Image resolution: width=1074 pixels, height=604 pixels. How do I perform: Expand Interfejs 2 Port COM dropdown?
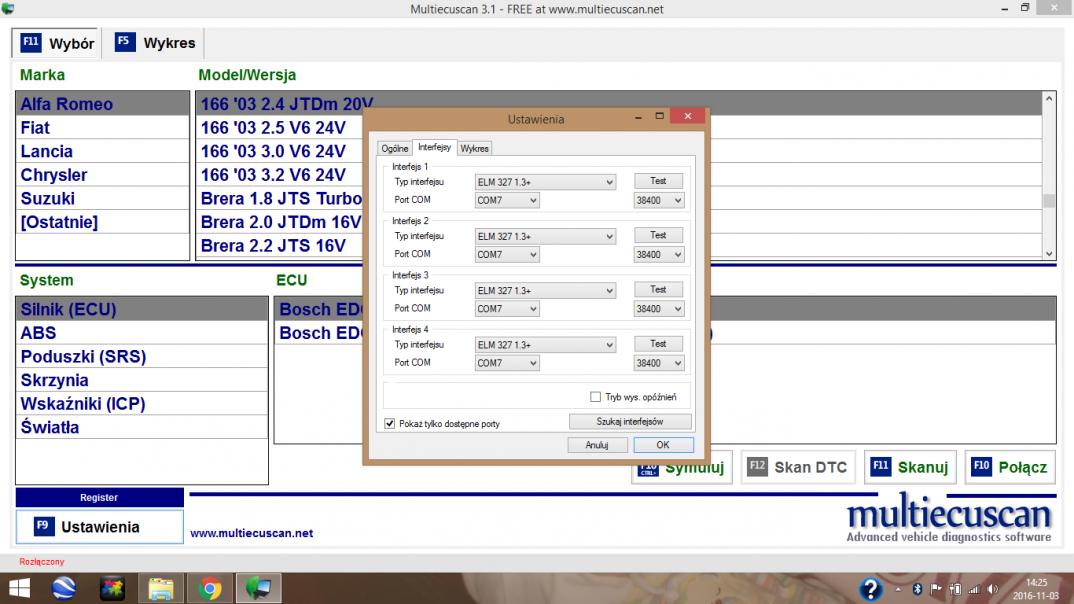tap(507, 254)
